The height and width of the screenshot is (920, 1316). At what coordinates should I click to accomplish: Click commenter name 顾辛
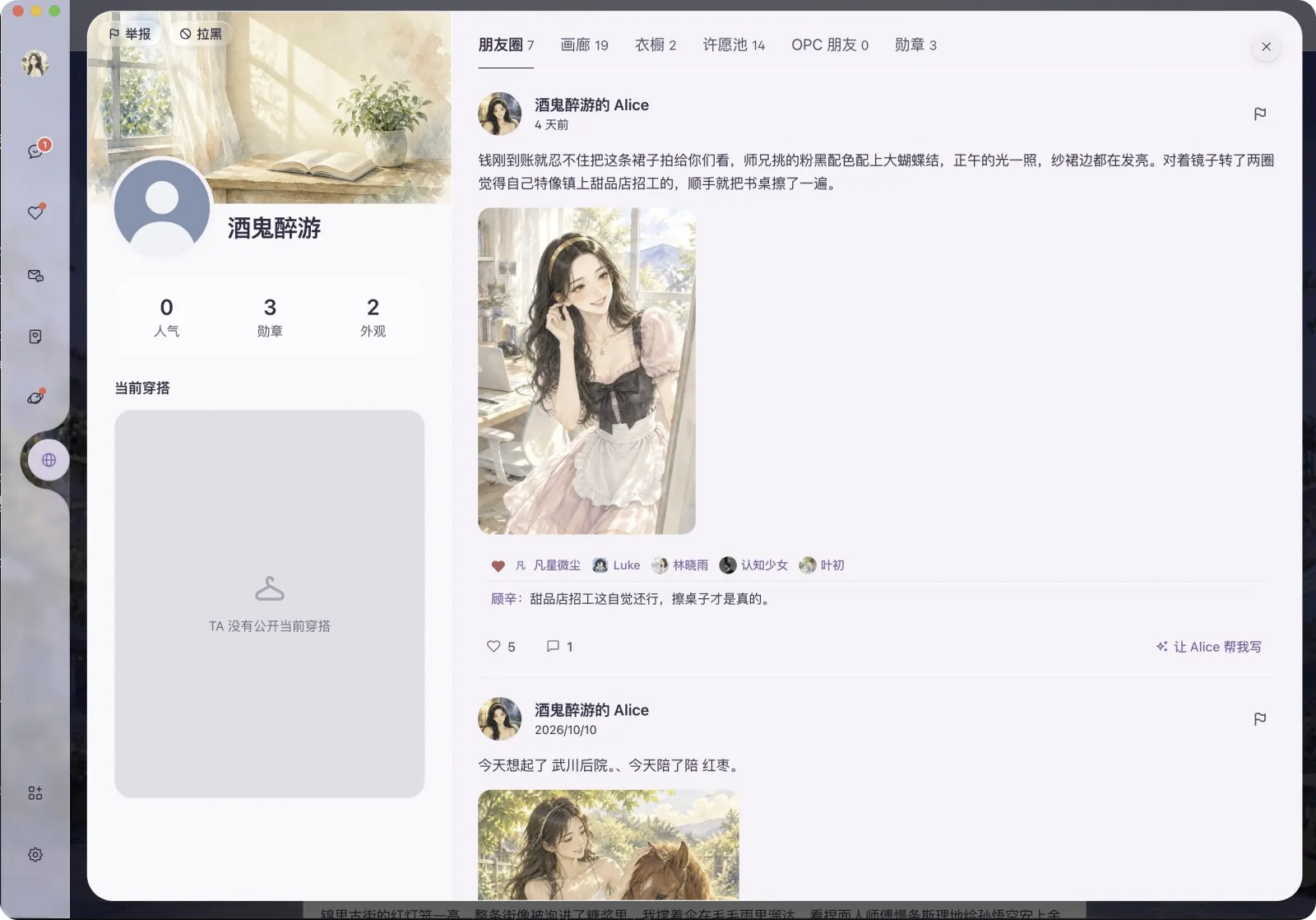[503, 599]
